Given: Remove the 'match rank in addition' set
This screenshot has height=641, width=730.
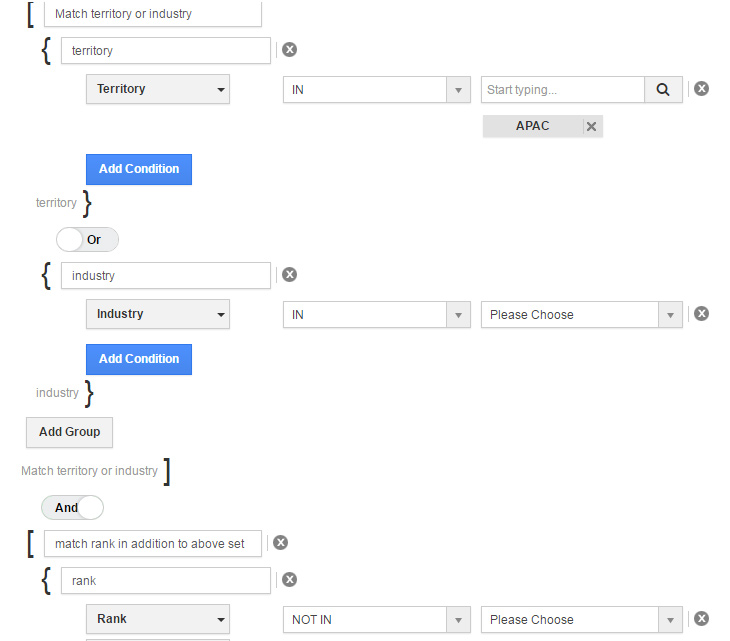Looking at the screenshot, I should point(281,543).
